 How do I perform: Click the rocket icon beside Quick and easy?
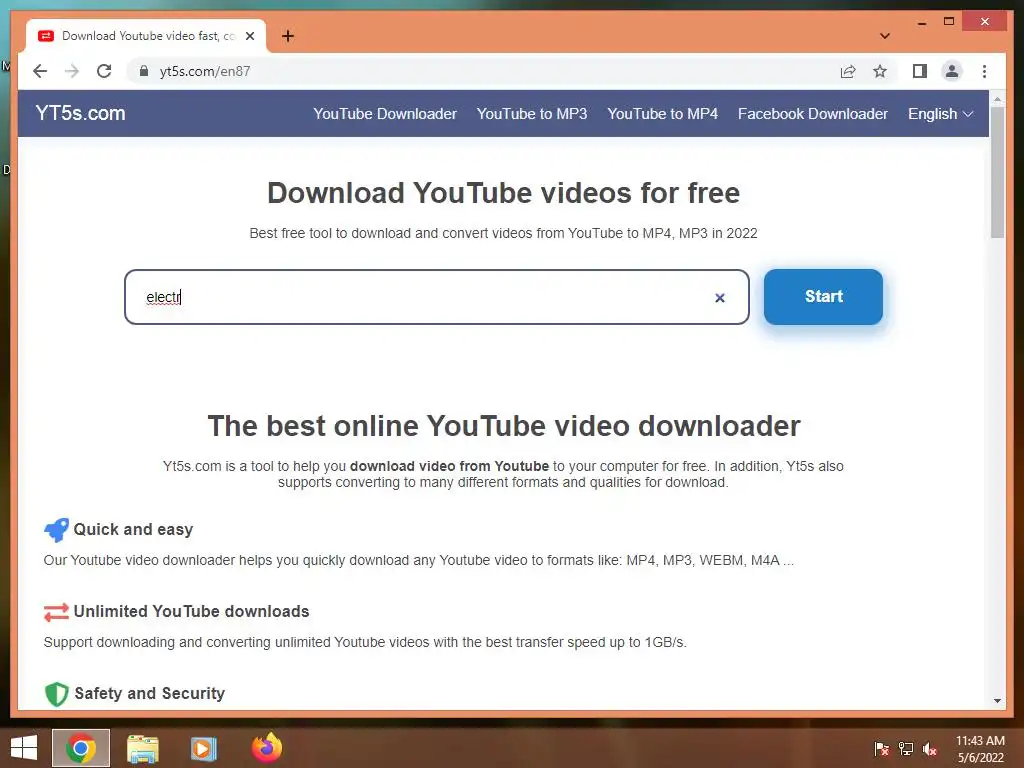56,530
